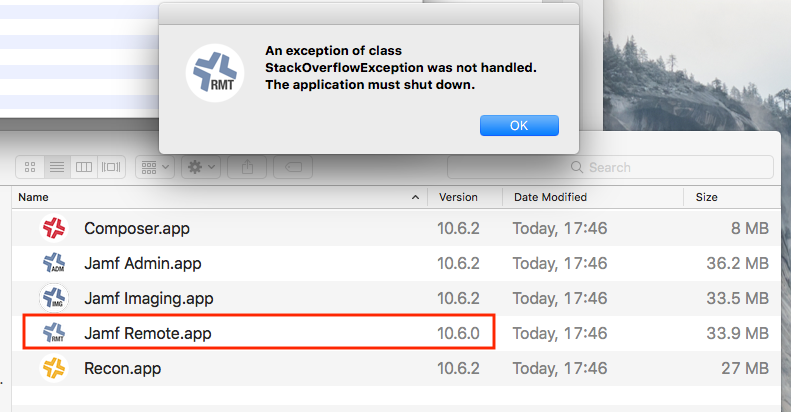Click version 10.6.2 of Jamf Admin.app

458,263
